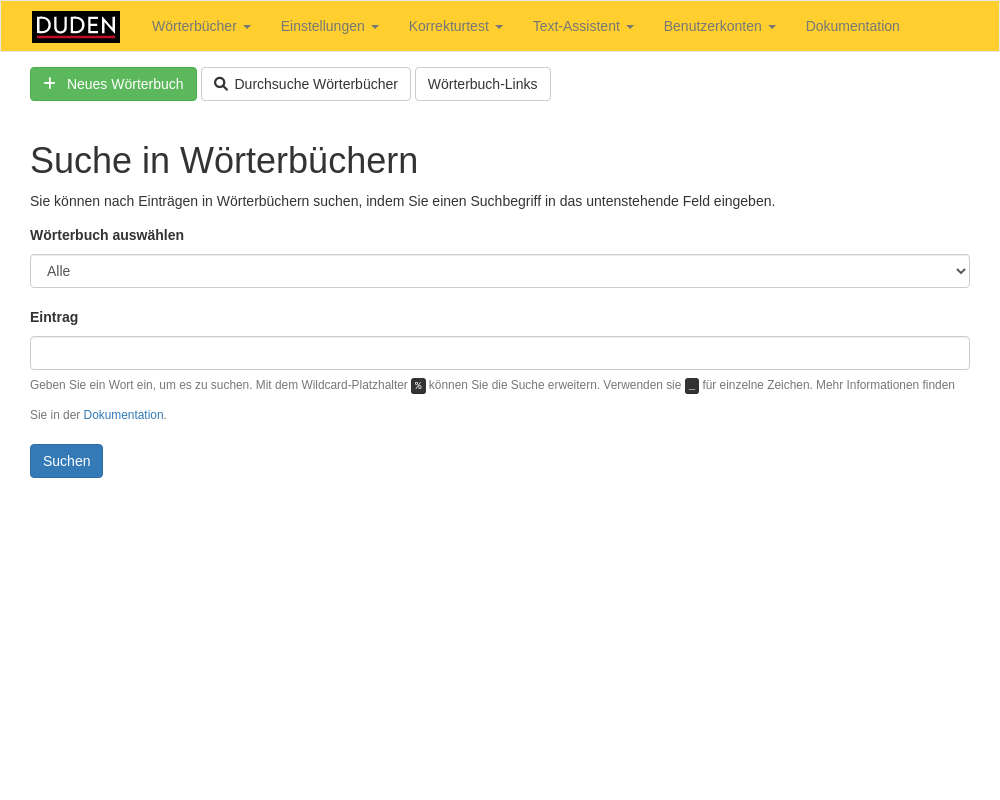
Task: Focus the Eintrag text field
Action: [500, 353]
